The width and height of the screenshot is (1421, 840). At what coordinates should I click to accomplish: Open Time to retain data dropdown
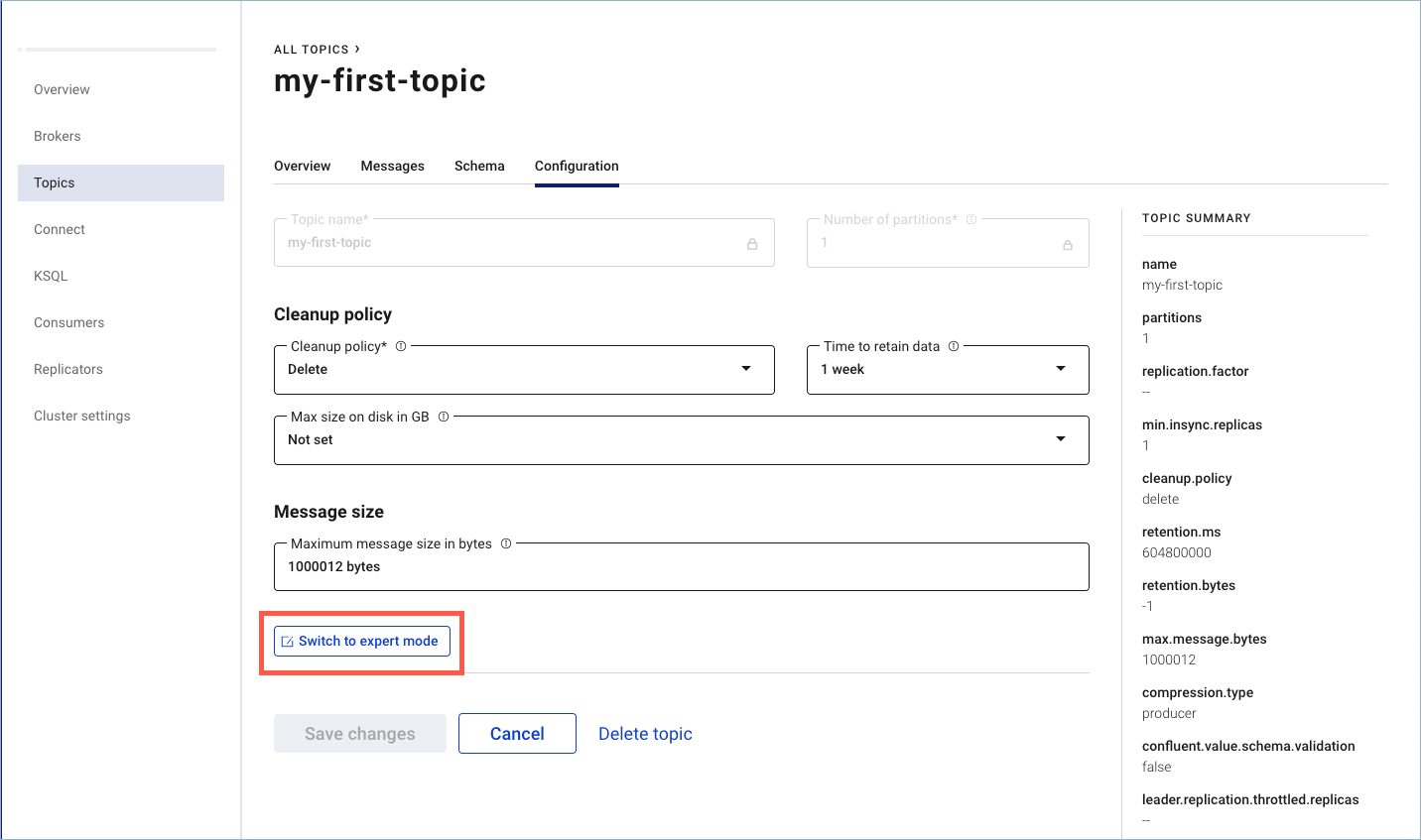coord(948,370)
